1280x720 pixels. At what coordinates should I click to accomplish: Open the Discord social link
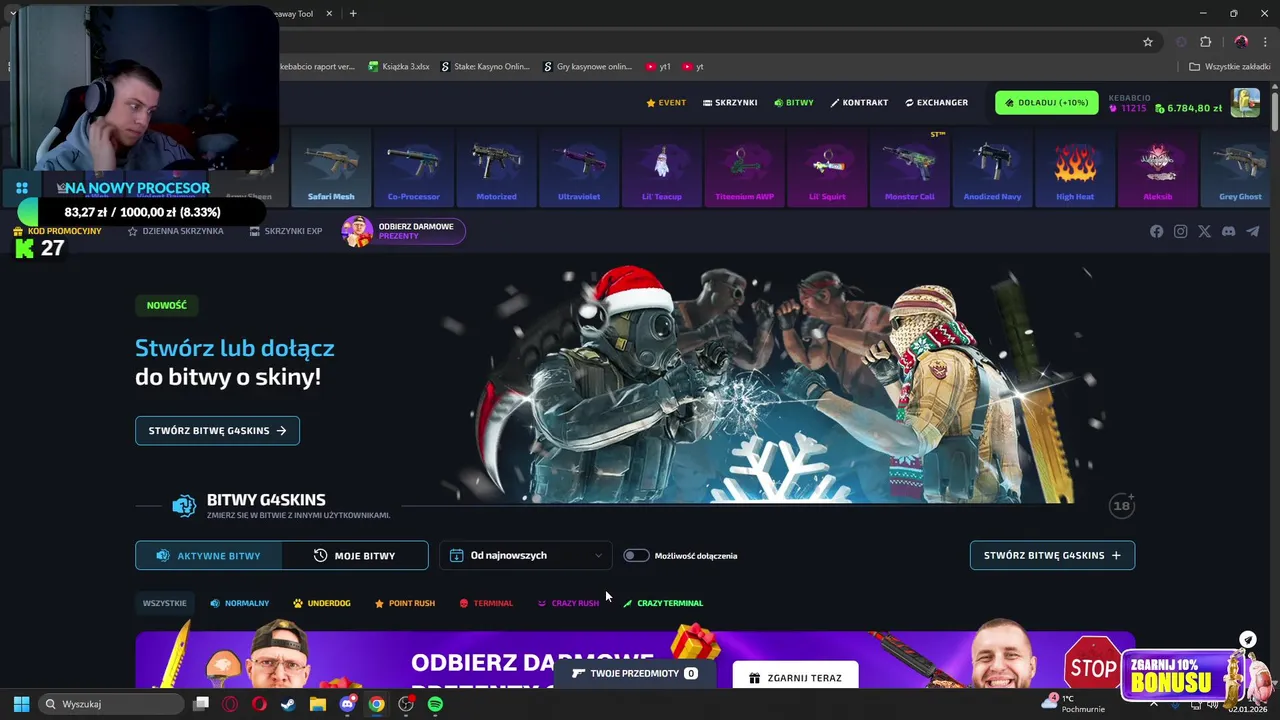1228,231
